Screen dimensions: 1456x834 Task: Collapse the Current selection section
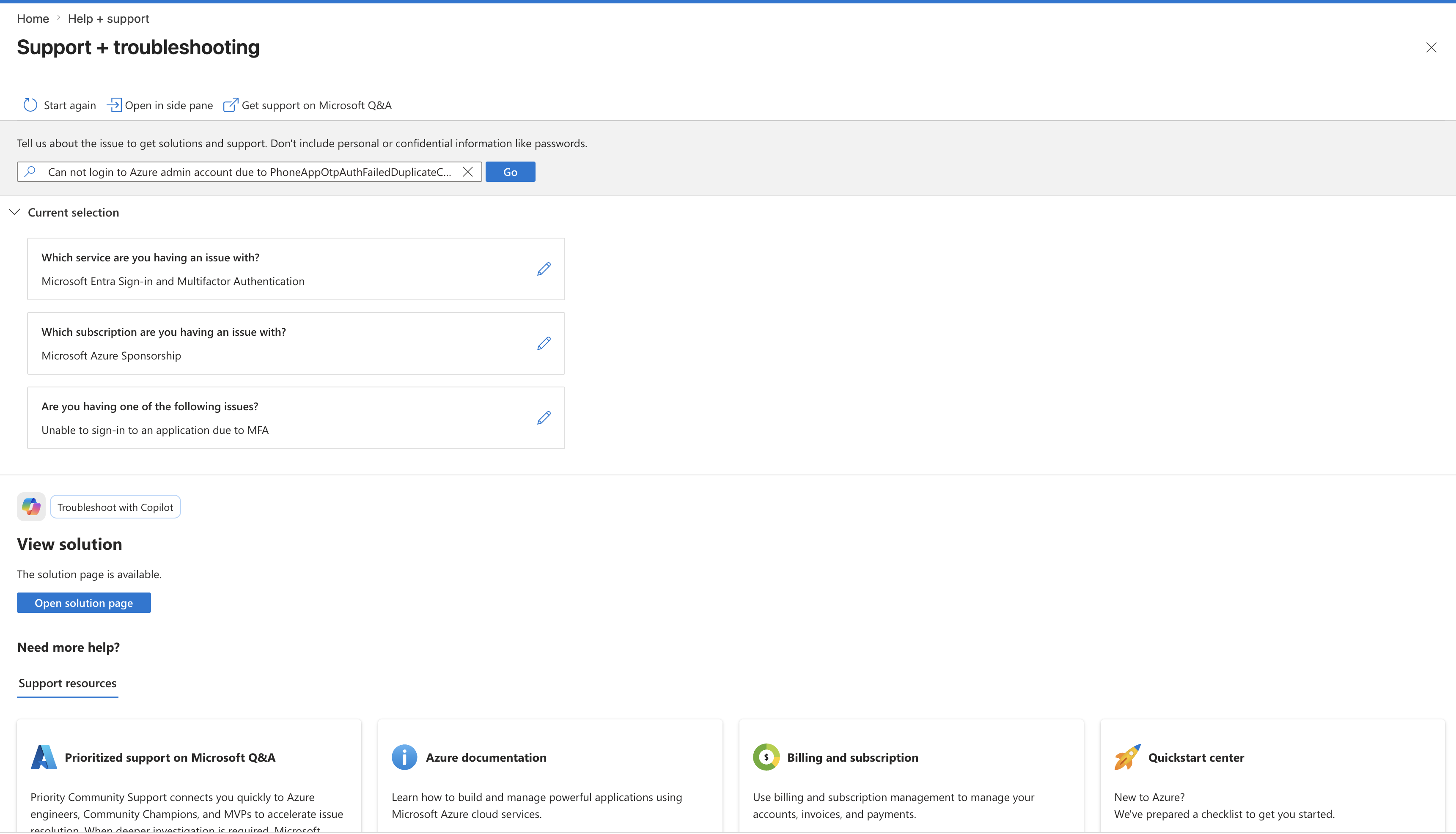point(15,212)
